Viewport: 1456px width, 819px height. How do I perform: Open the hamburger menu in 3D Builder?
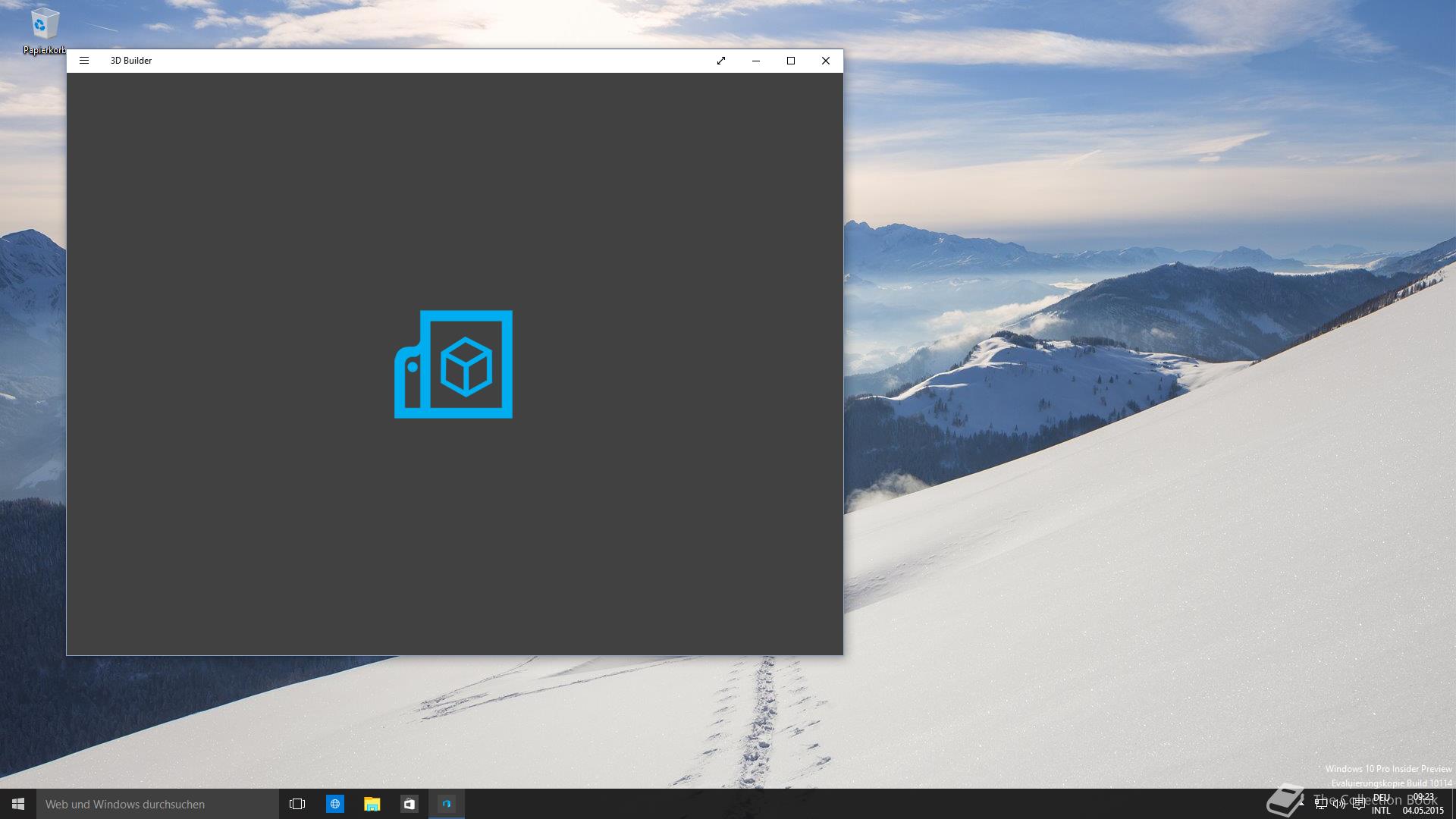point(84,61)
